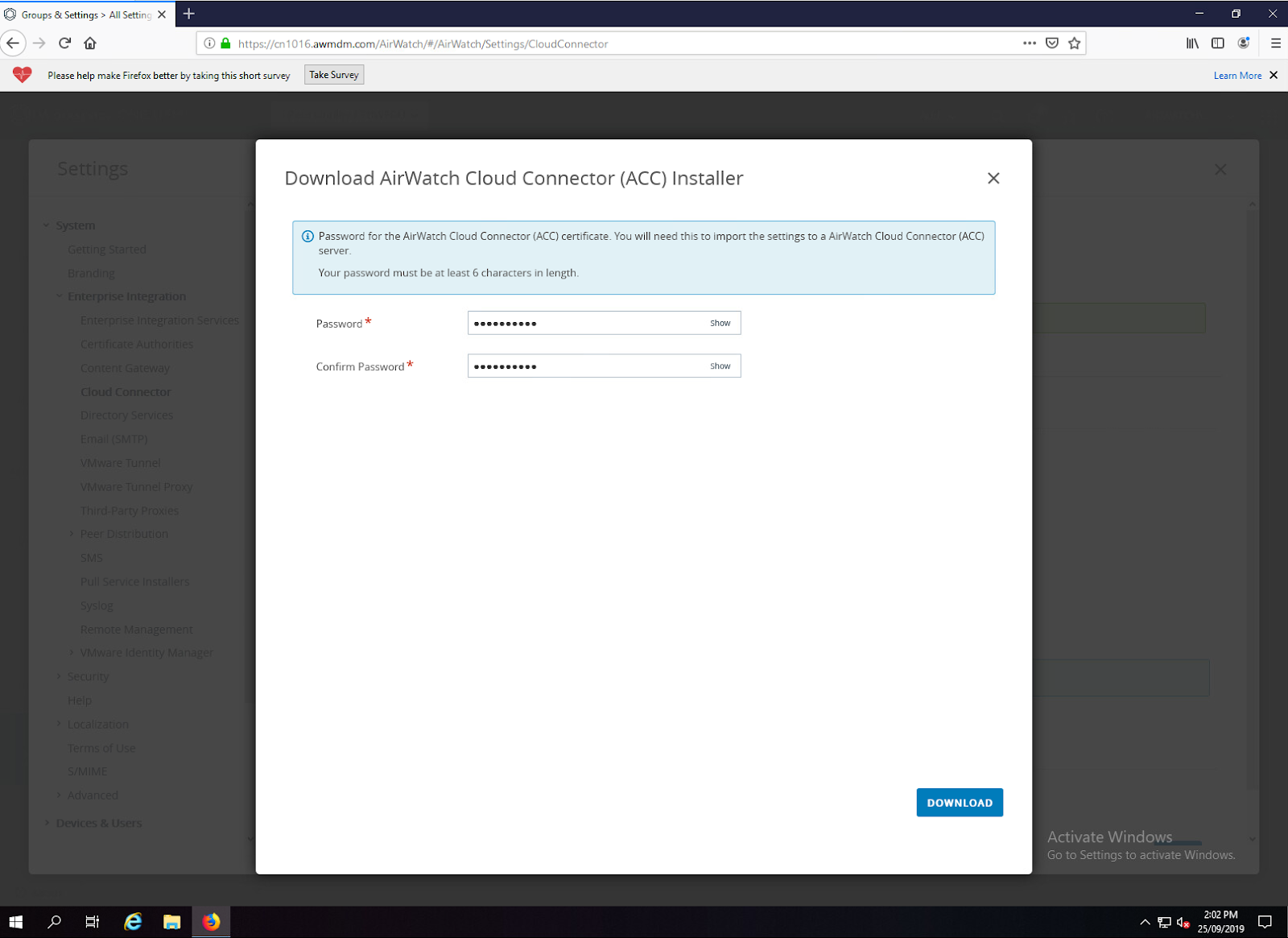The height and width of the screenshot is (938, 1288).
Task: Go to the Firefox home page
Action: (90, 43)
